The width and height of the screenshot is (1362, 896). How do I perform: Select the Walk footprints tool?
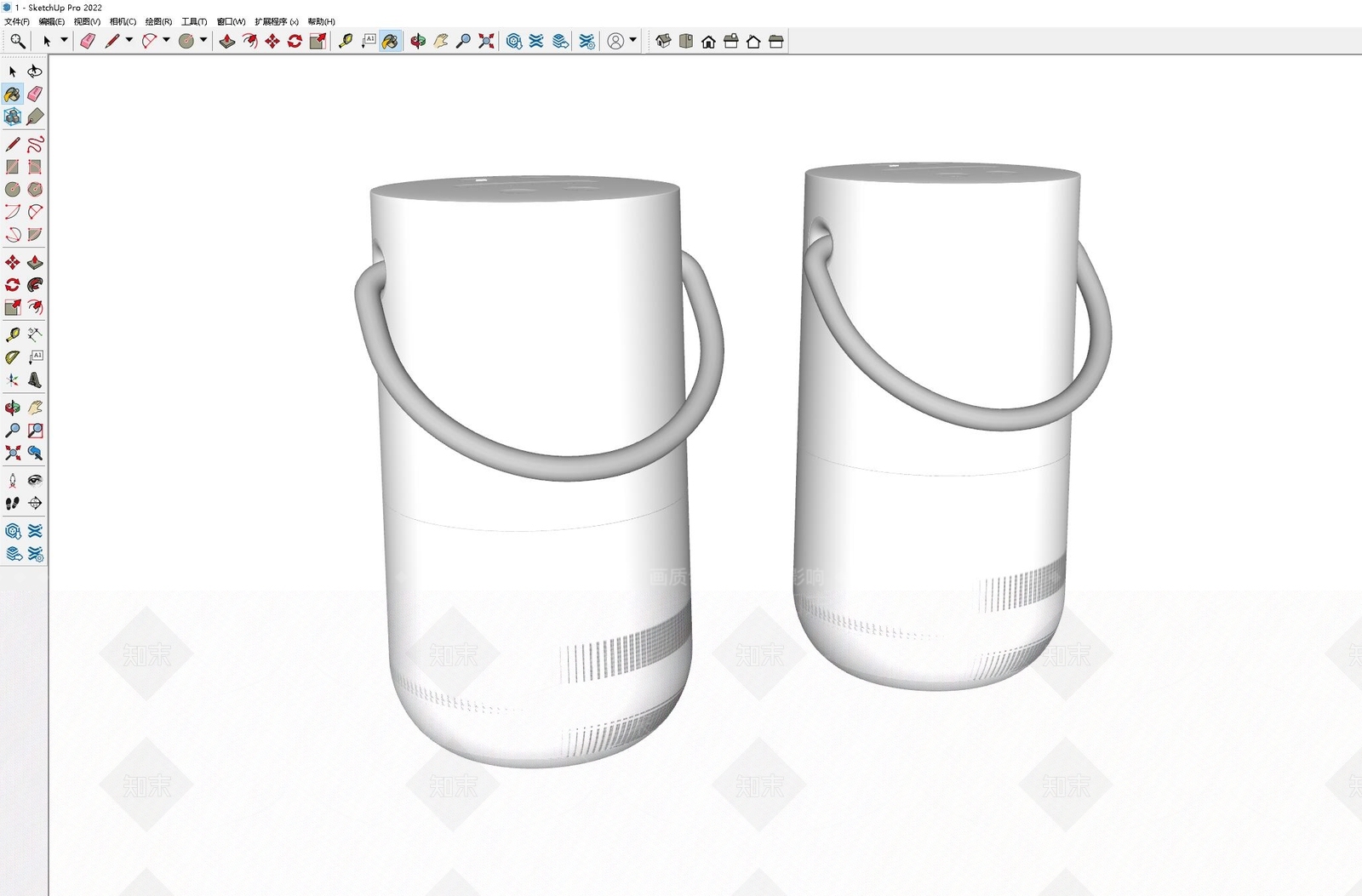pyautogui.click(x=13, y=503)
